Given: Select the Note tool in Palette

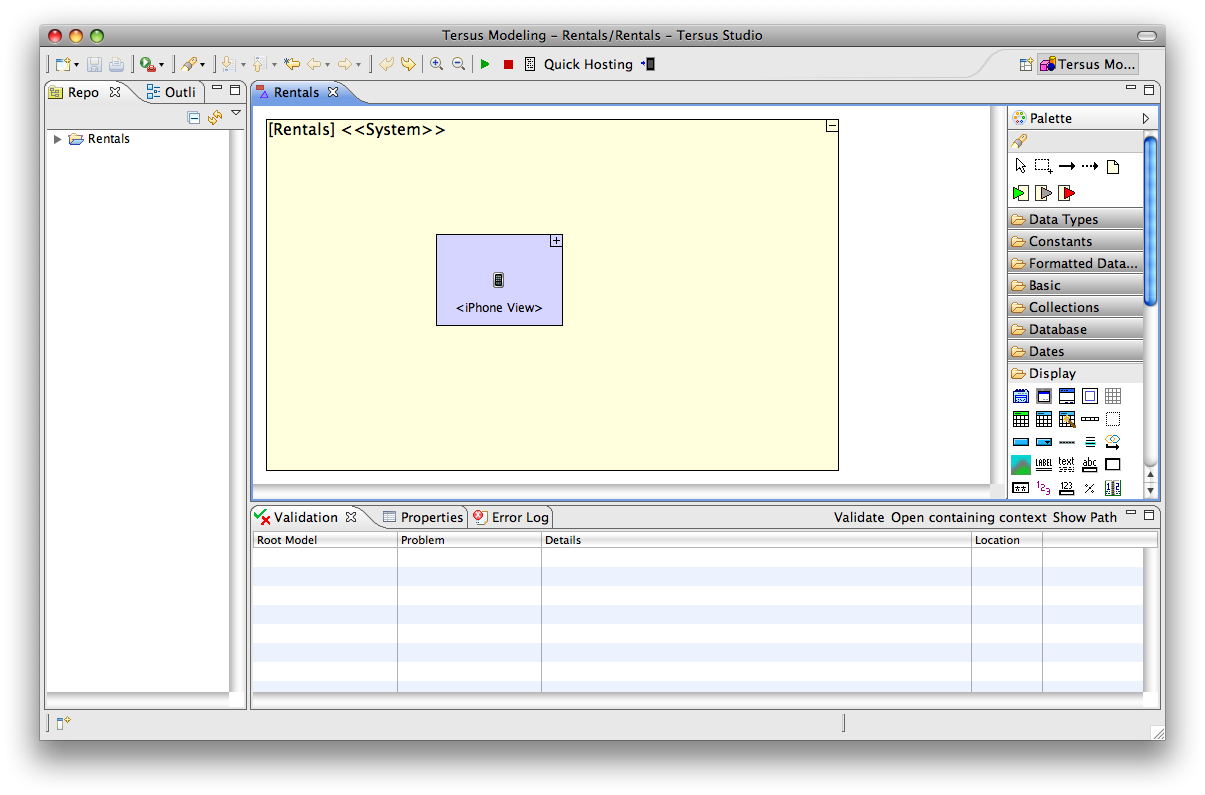Looking at the screenshot, I should 1113,167.
